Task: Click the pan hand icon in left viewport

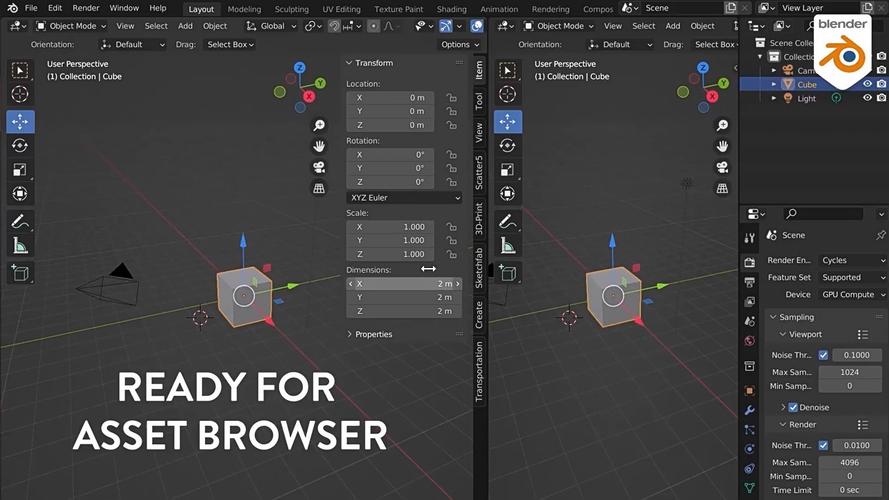Action: tap(319, 146)
